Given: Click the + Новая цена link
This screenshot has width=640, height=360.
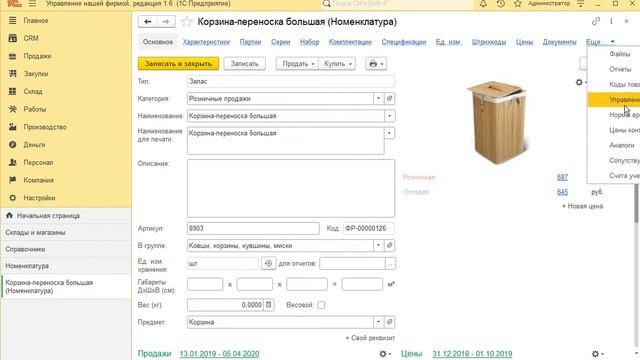Looking at the screenshot, I should (582, 206).
